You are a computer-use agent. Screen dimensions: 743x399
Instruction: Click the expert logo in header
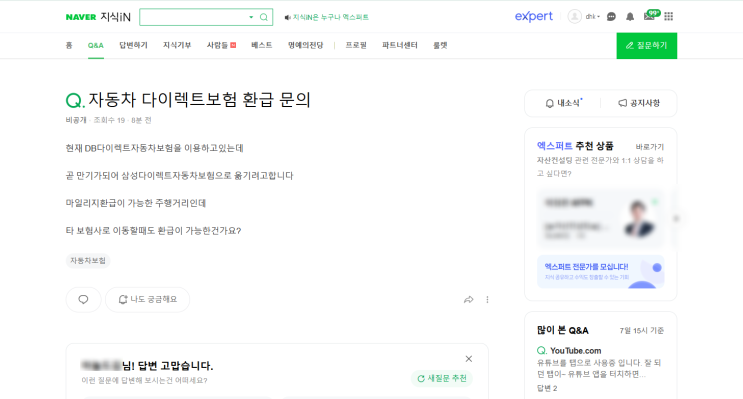tap(534, 16)
